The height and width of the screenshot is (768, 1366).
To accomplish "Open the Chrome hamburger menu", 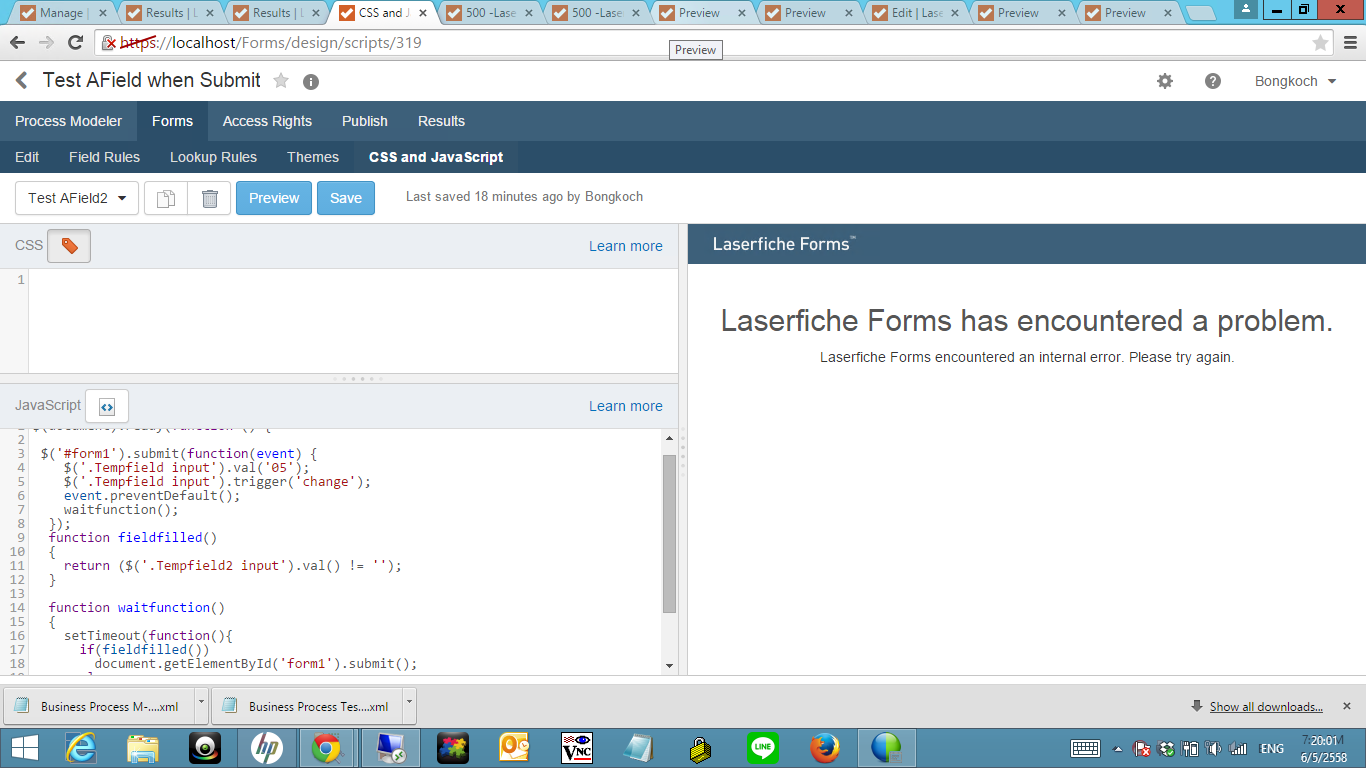I will (1349, 43).
